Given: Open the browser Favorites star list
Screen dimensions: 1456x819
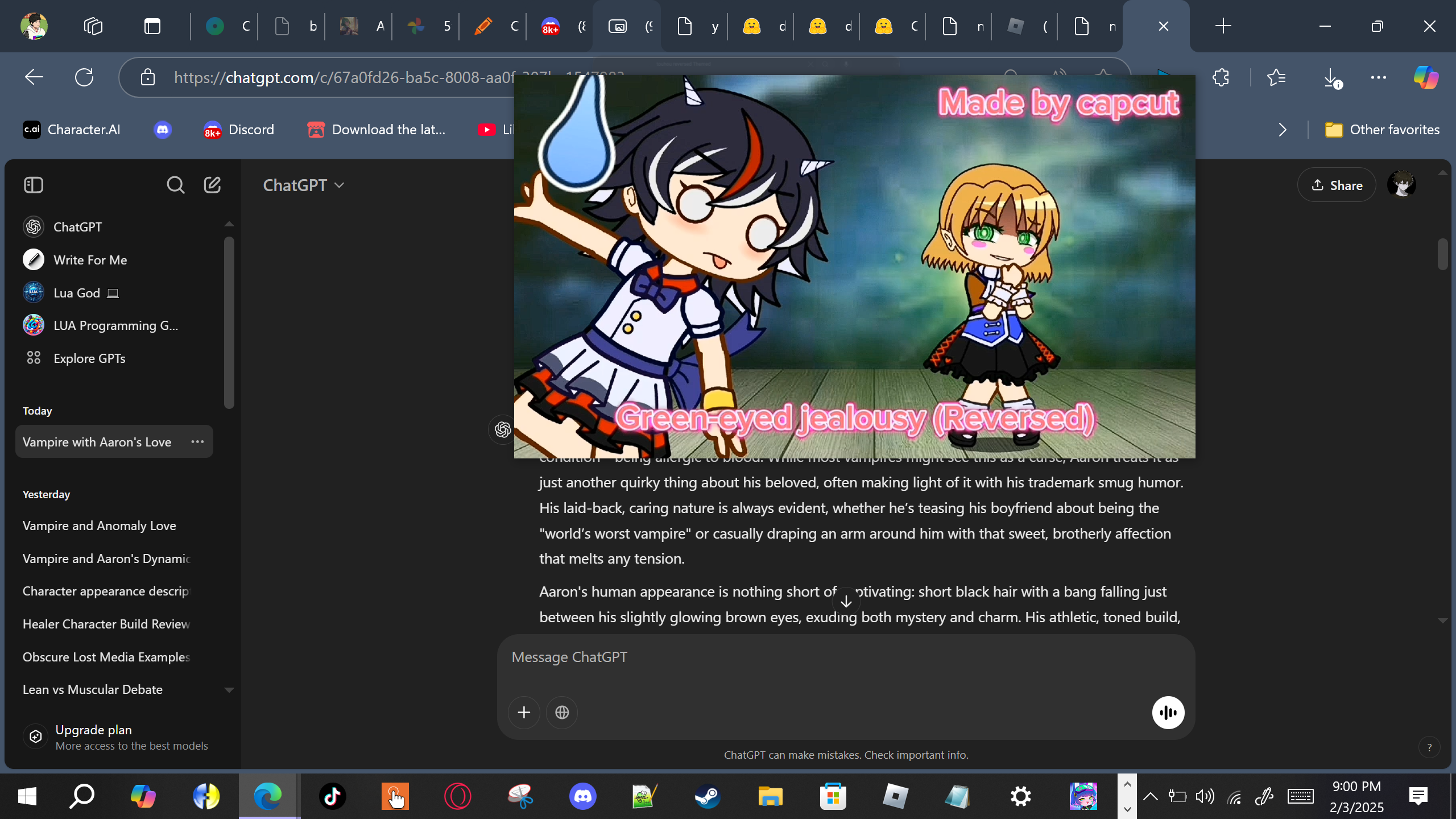Looking at the screenshot, I should 1276,77.
